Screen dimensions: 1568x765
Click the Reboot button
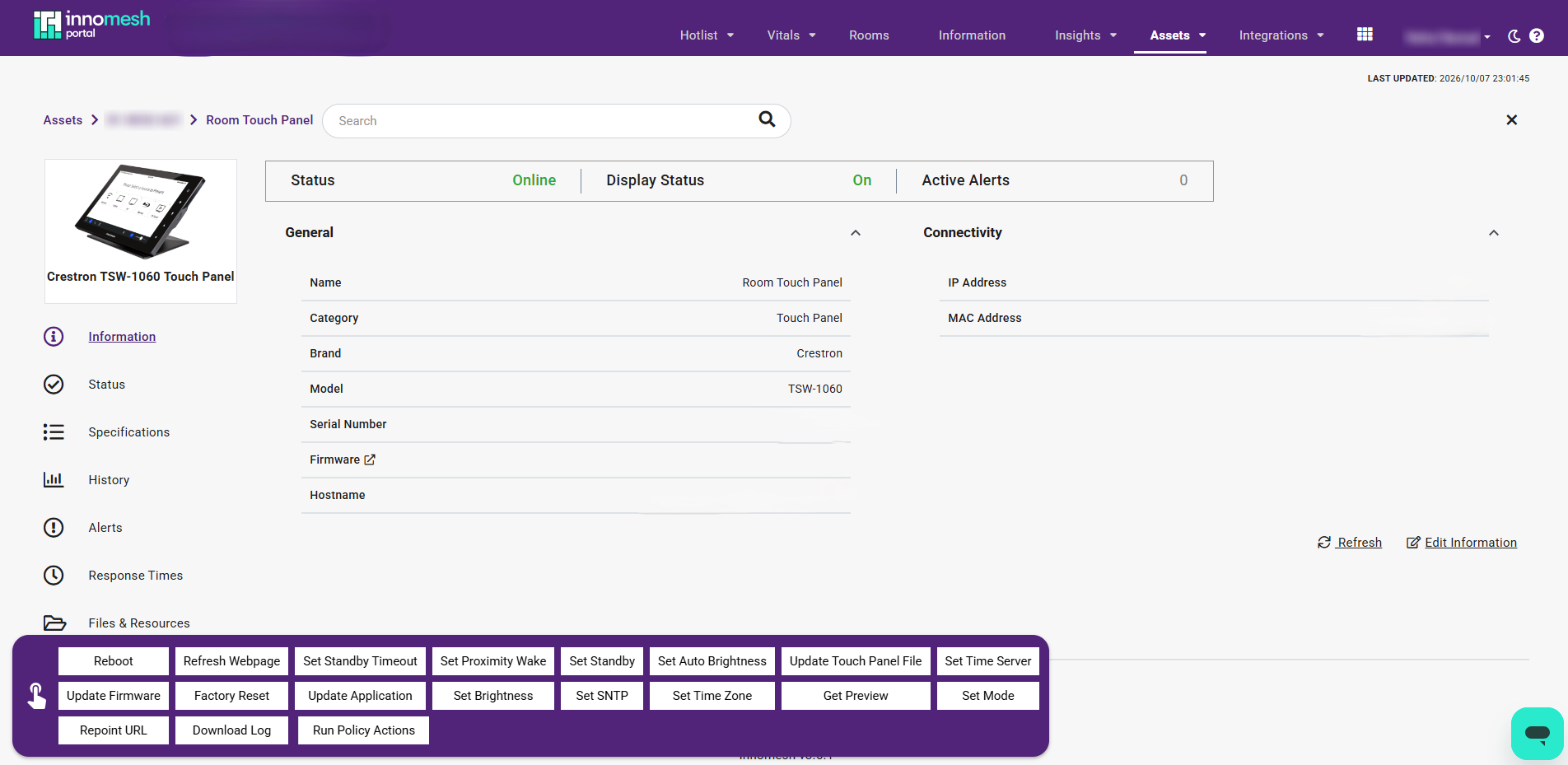pyautogui.click(x=114, y=661)
